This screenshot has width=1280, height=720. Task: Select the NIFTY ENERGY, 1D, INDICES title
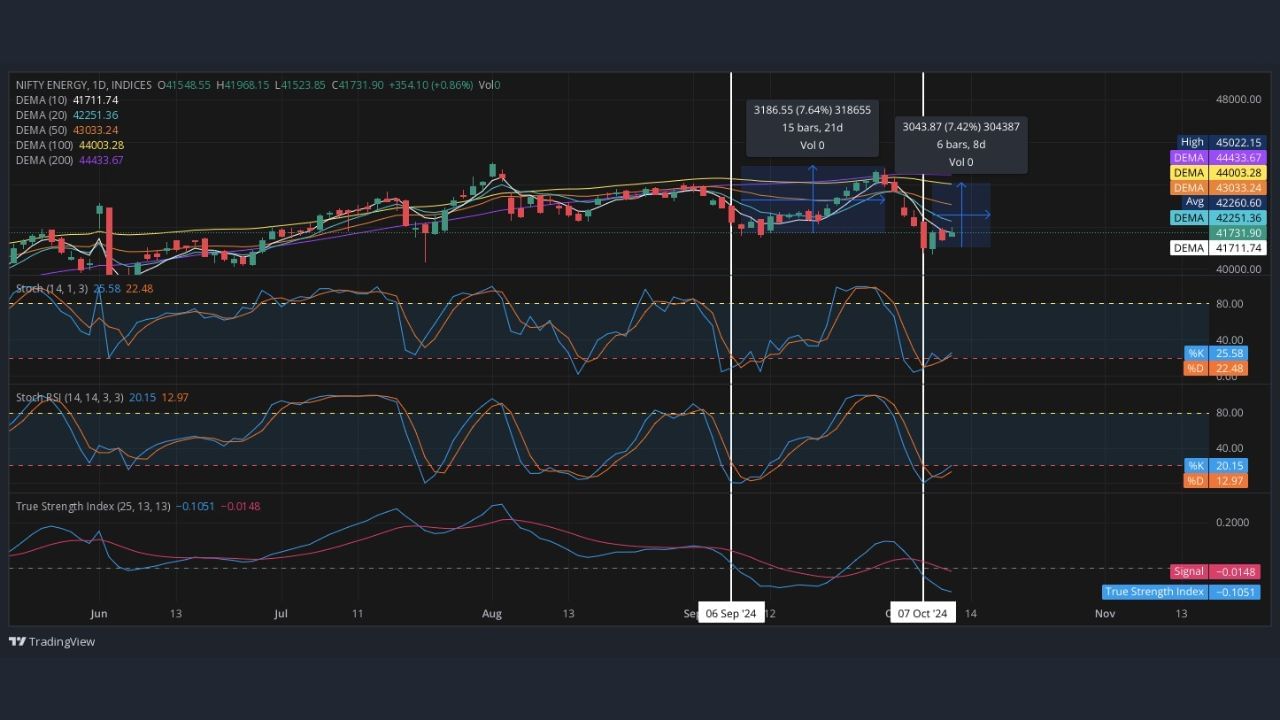pos(84,85)
